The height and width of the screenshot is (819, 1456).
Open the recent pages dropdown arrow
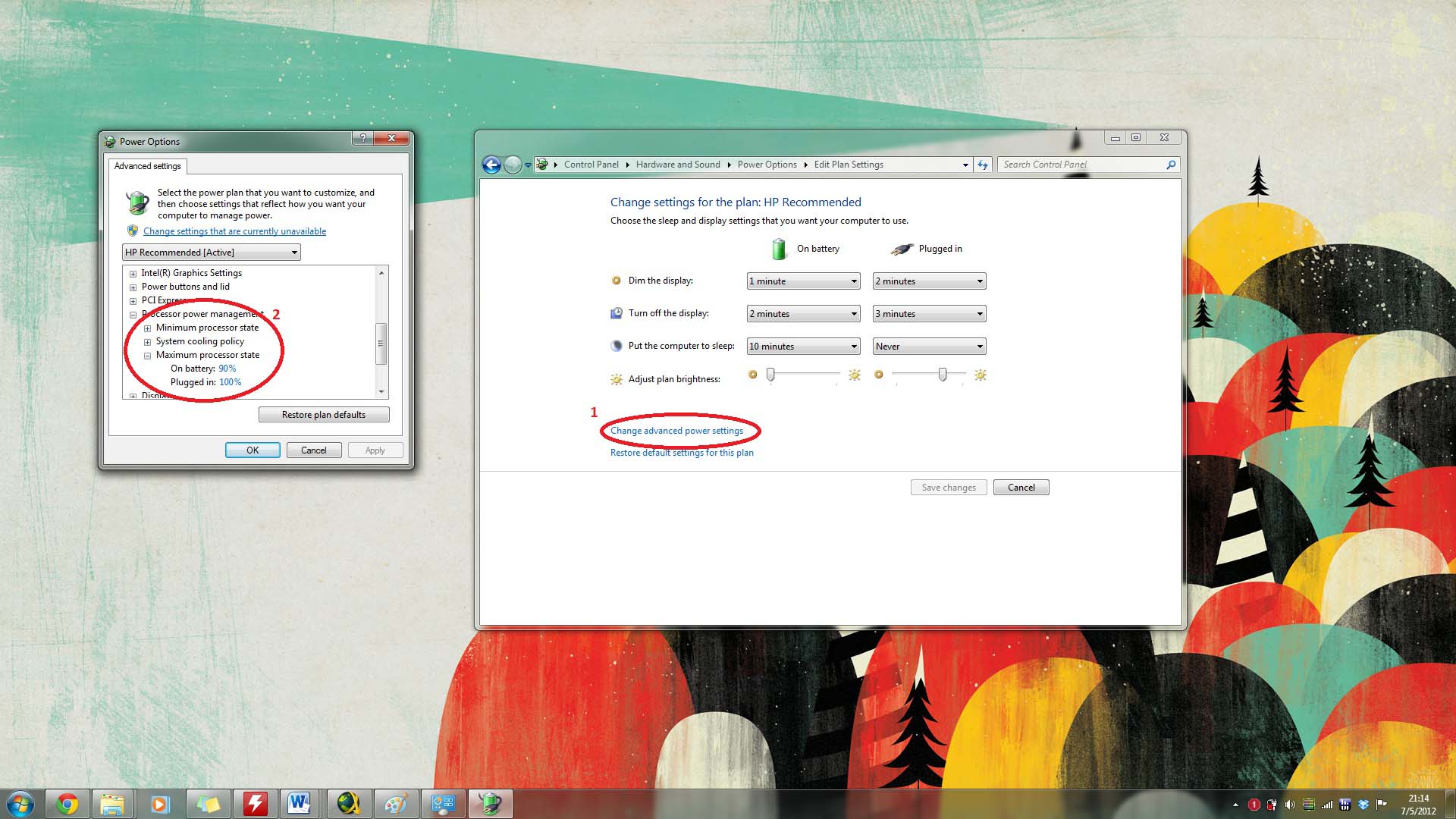(528, 165)
